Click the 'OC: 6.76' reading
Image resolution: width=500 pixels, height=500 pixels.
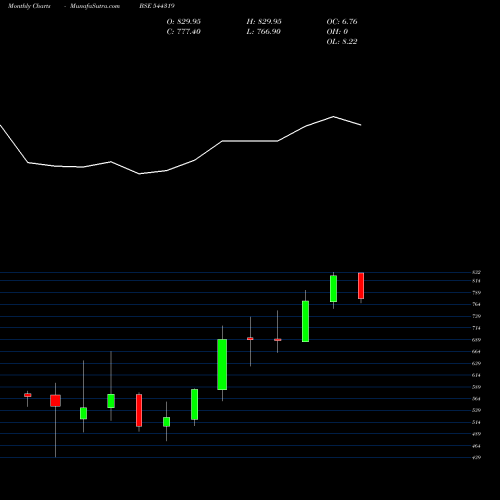342,22
